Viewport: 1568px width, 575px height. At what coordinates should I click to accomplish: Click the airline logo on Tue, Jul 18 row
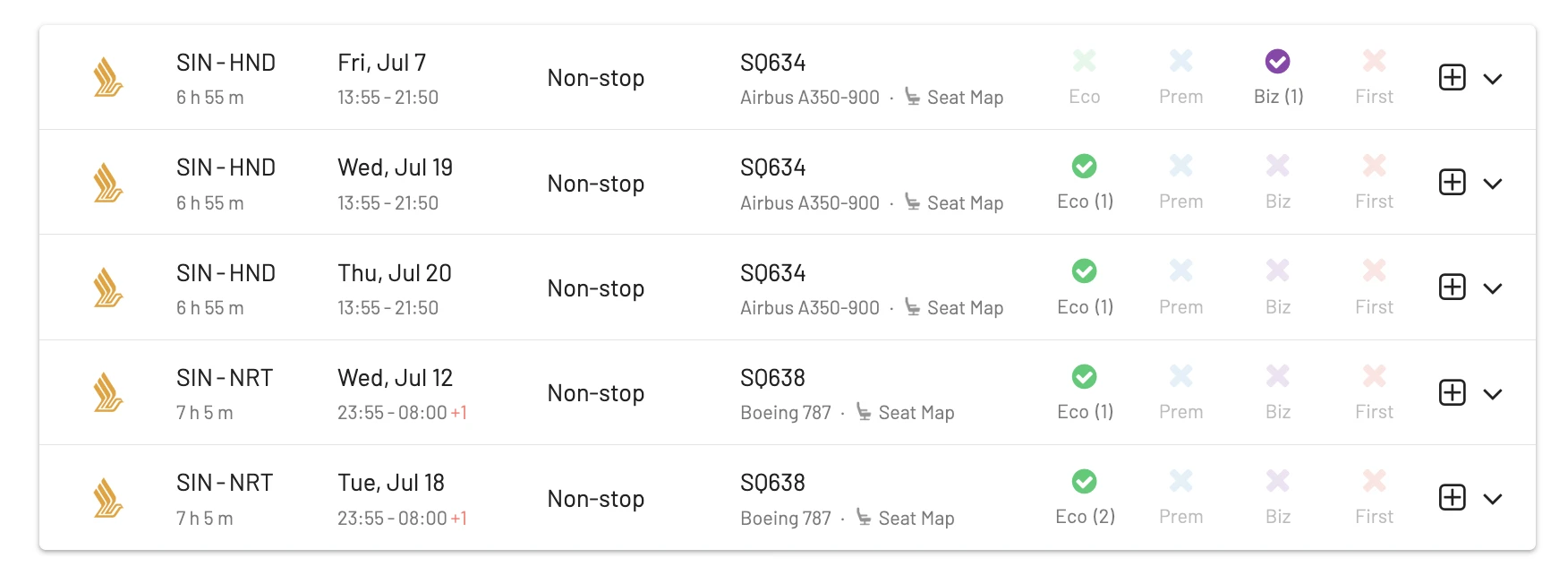click(108, 498)
